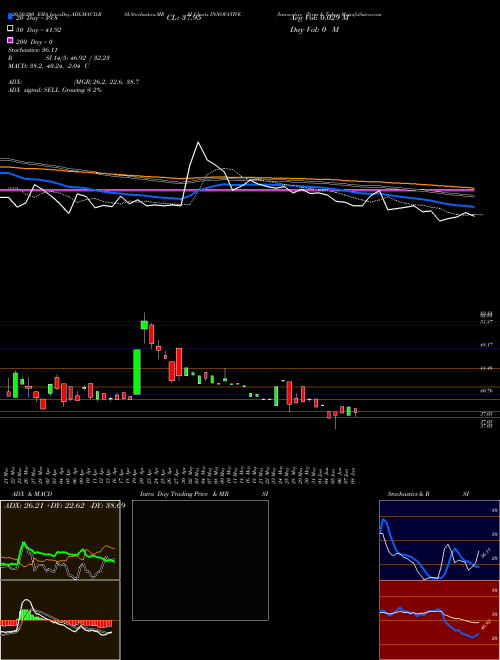500x660 pixels.
Task: Open the ADX indicator sub-chart panel
Action: [x=60, y=540]
